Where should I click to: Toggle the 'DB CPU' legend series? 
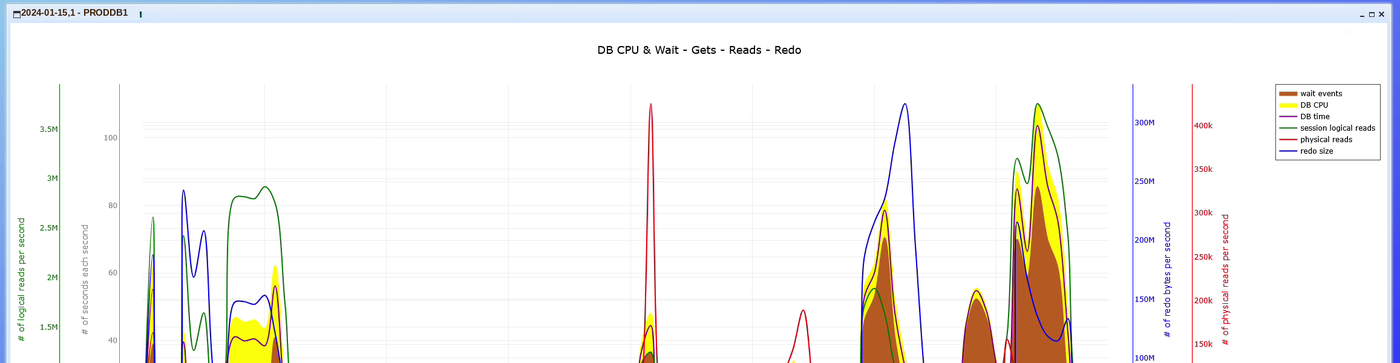coord(1303,105)
